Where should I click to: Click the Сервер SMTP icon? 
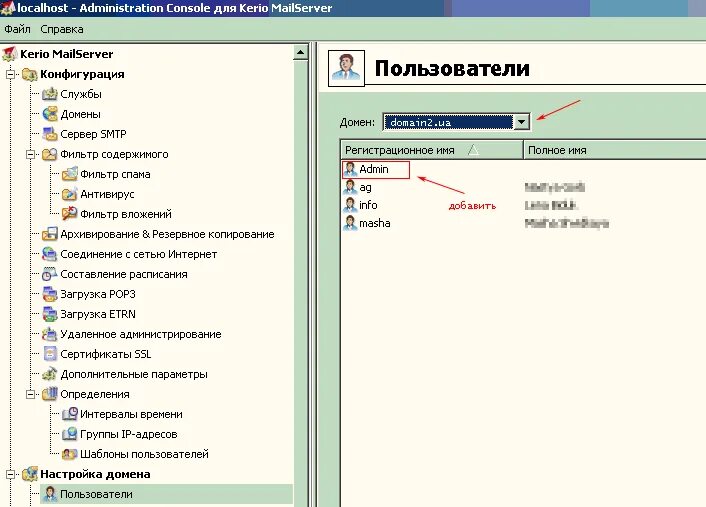50,134
